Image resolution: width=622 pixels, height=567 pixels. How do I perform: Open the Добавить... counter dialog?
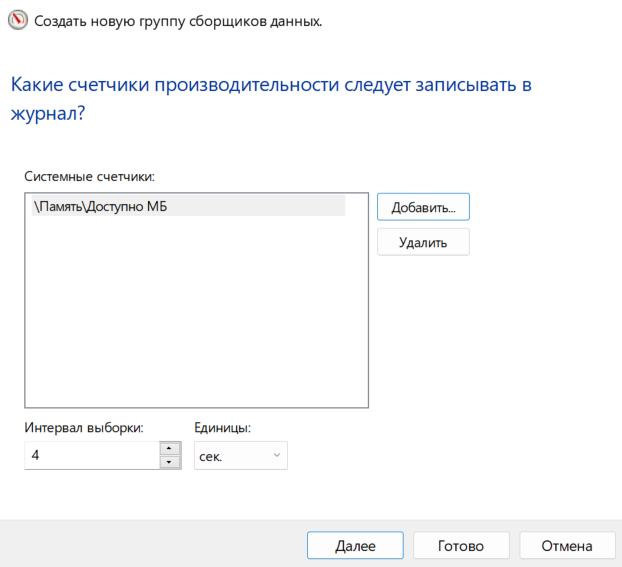pos(423,207)
